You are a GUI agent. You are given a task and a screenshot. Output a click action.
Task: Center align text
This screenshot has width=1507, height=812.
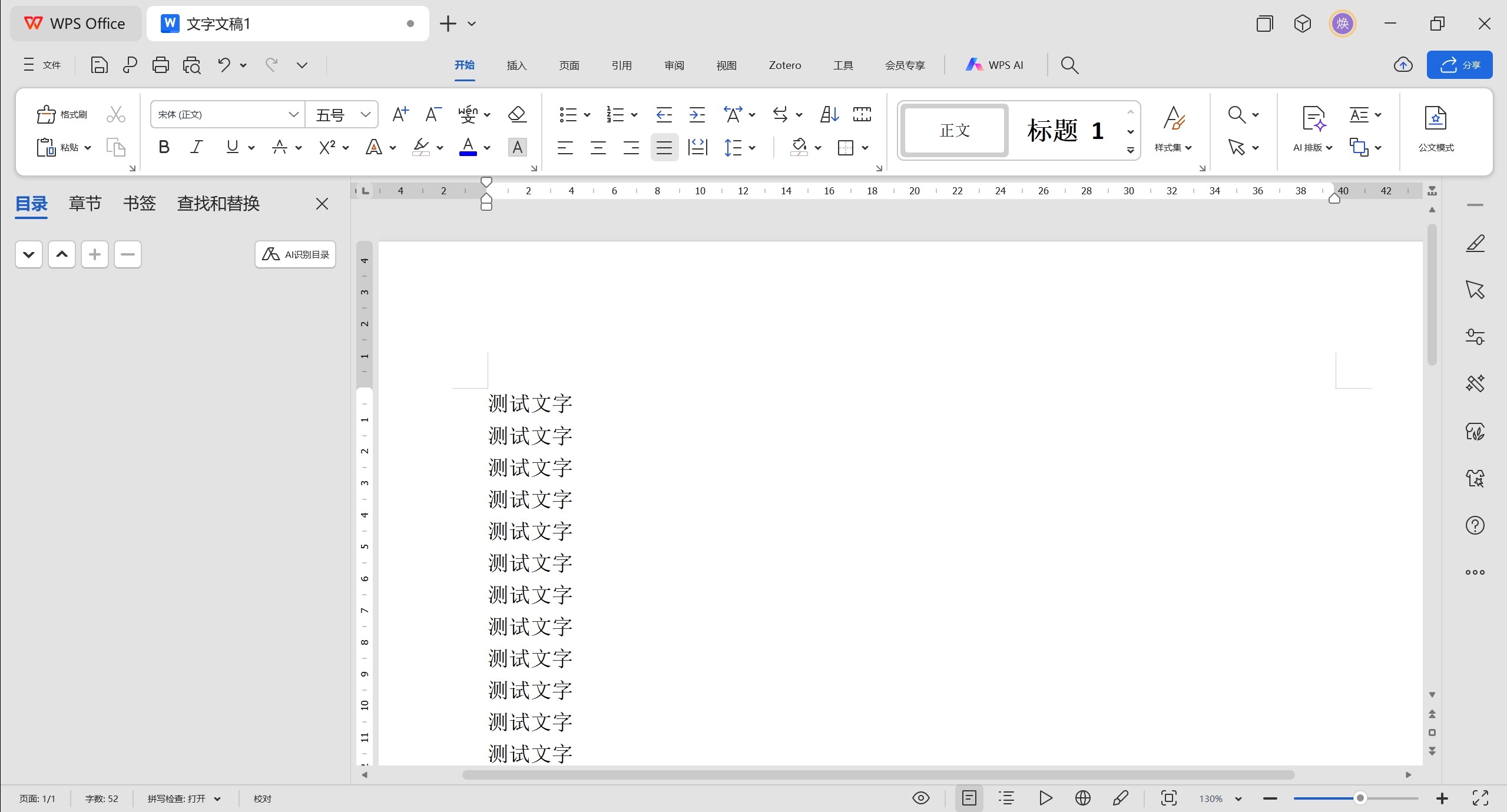[598, 147]
